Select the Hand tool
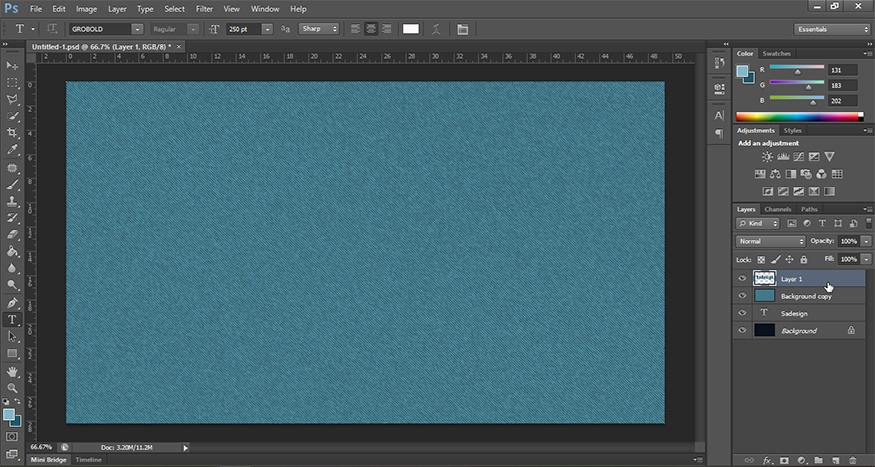This screenshot has height=467, width=875. pos(12,372)
